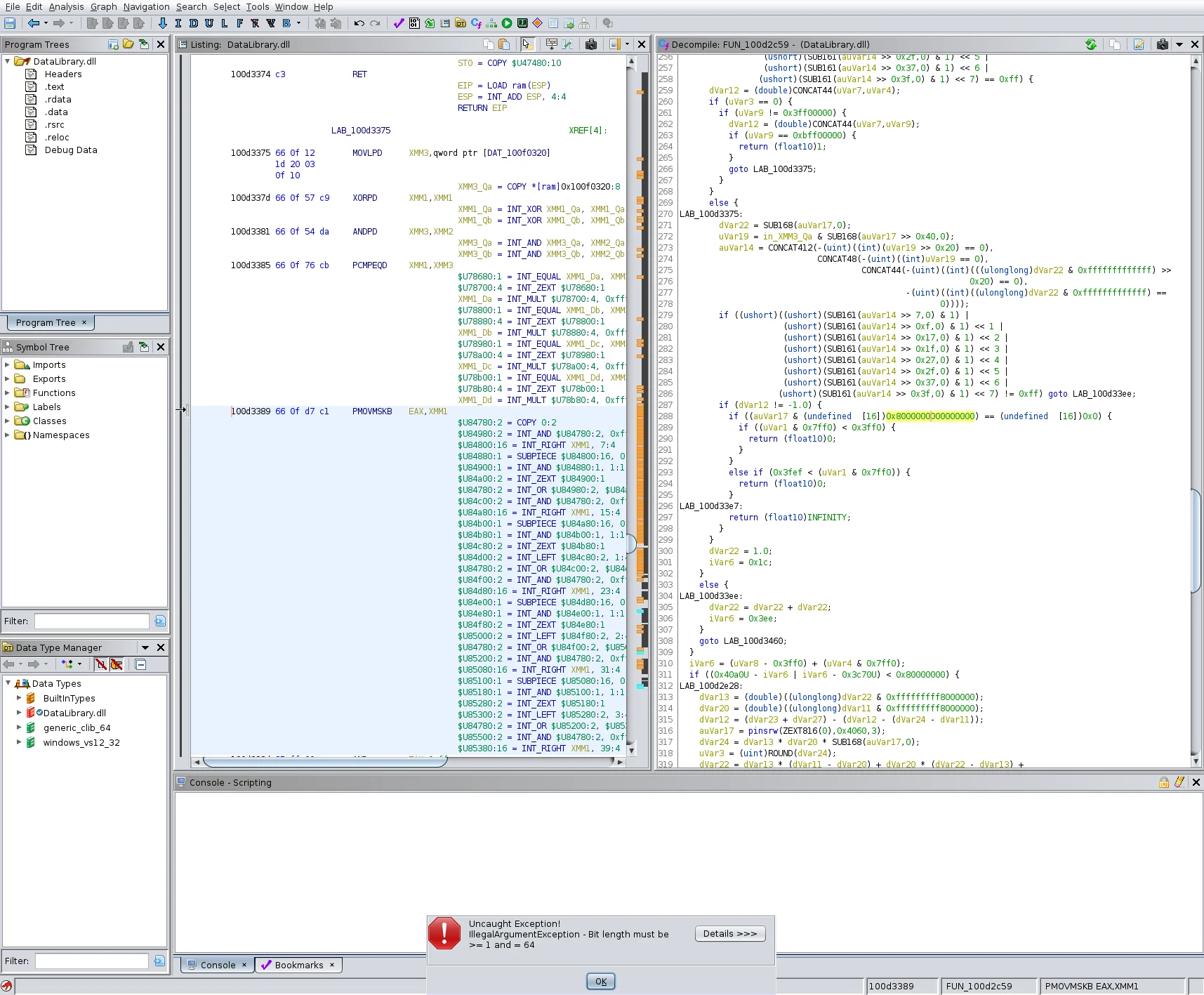Expand the Imports symbol tree node

click(7, 365)
